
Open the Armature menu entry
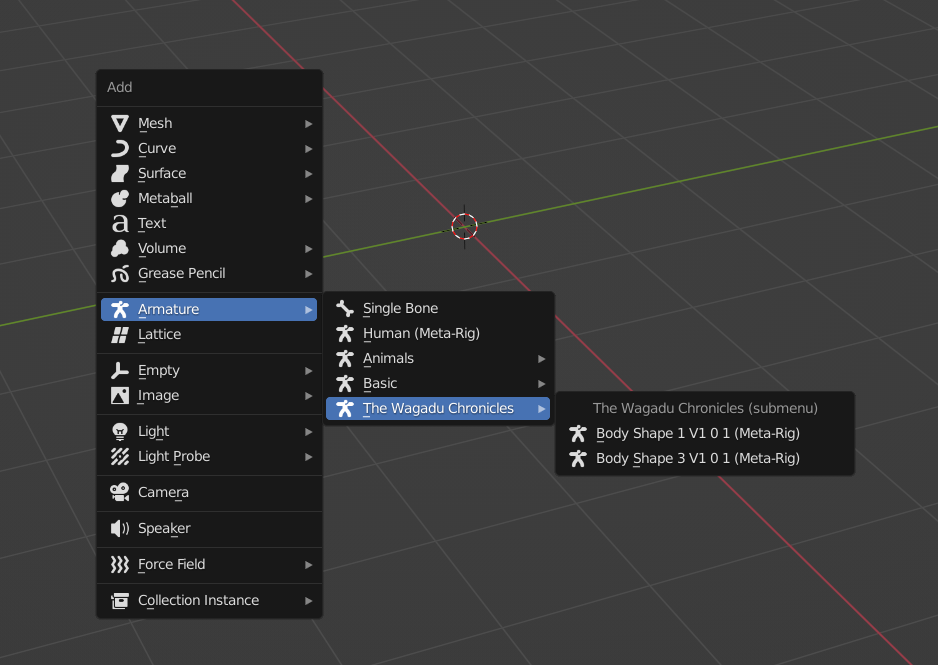tap(209, 309)
